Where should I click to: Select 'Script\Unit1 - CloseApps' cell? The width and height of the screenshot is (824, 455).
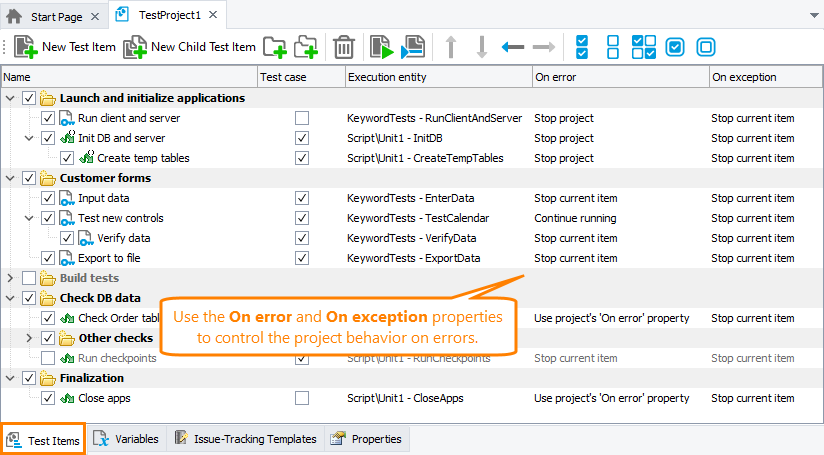[405, 398]
